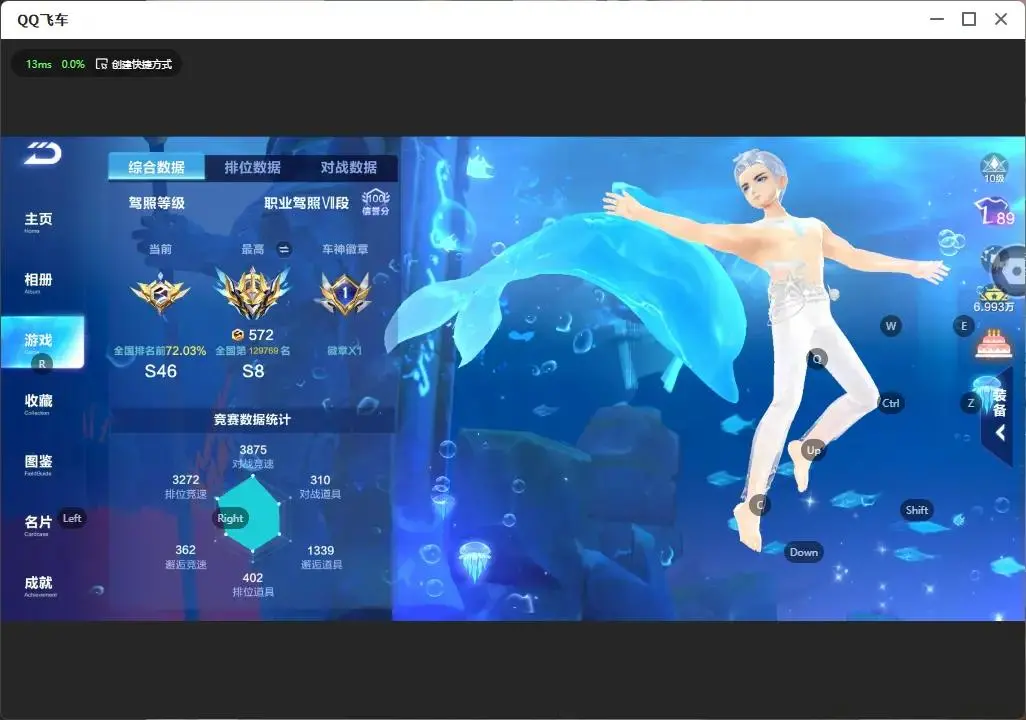Click the 362 邂逅竞速 stat
The width and height of the screenshot is (1026, 720).
[x=185, y=556]
